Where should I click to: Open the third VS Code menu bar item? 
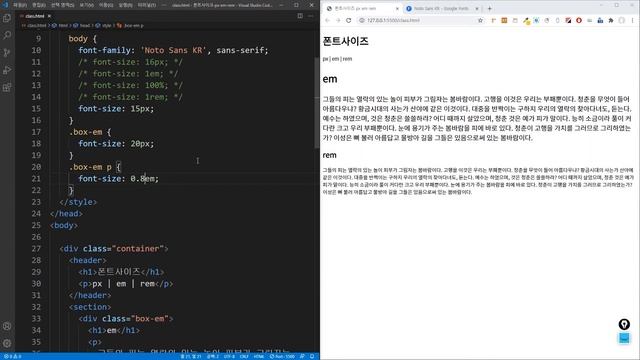point(62,5)
